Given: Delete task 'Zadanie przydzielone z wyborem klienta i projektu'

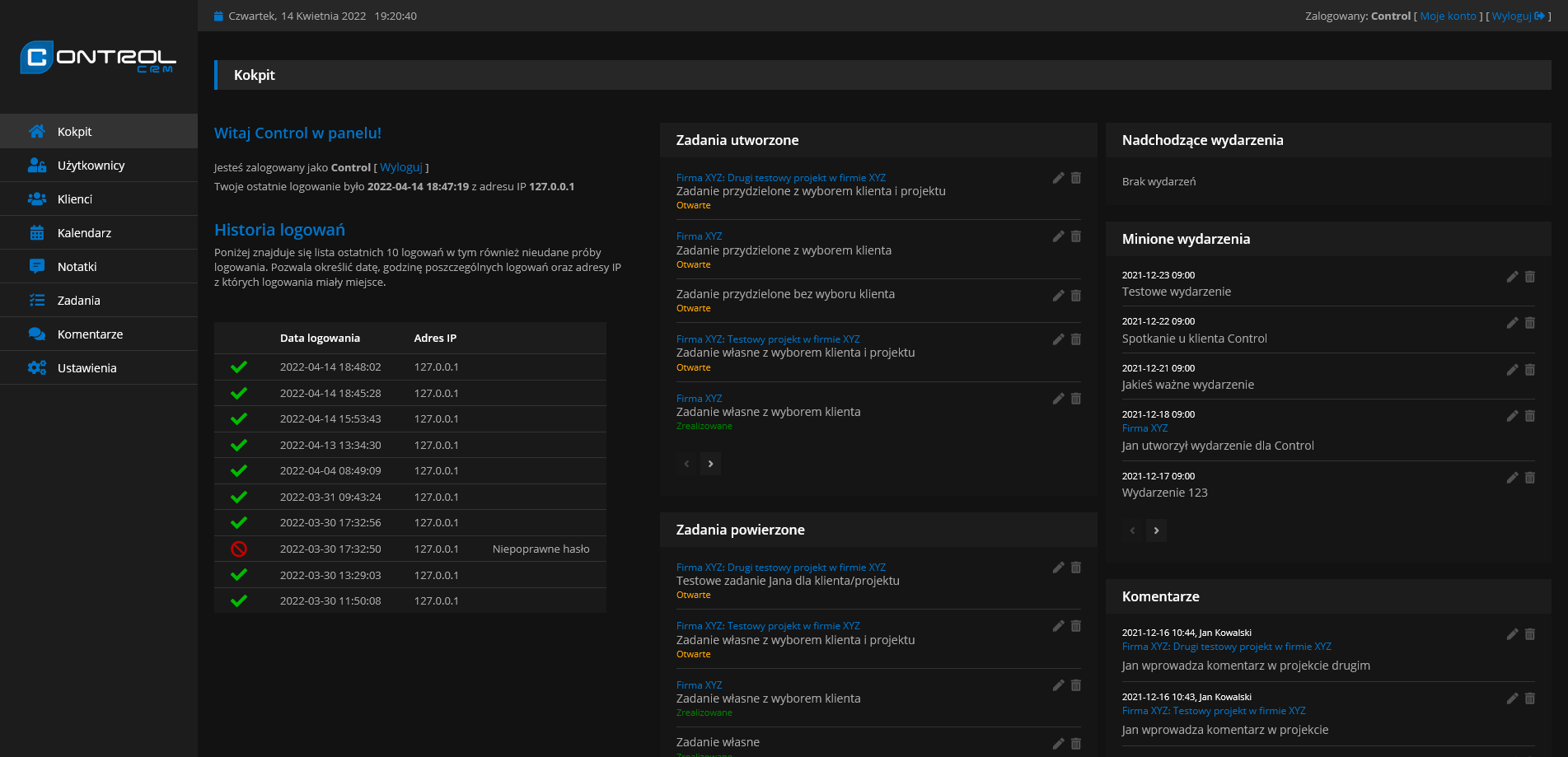Looking at the screenshot, I should [x=1075, y=178].
